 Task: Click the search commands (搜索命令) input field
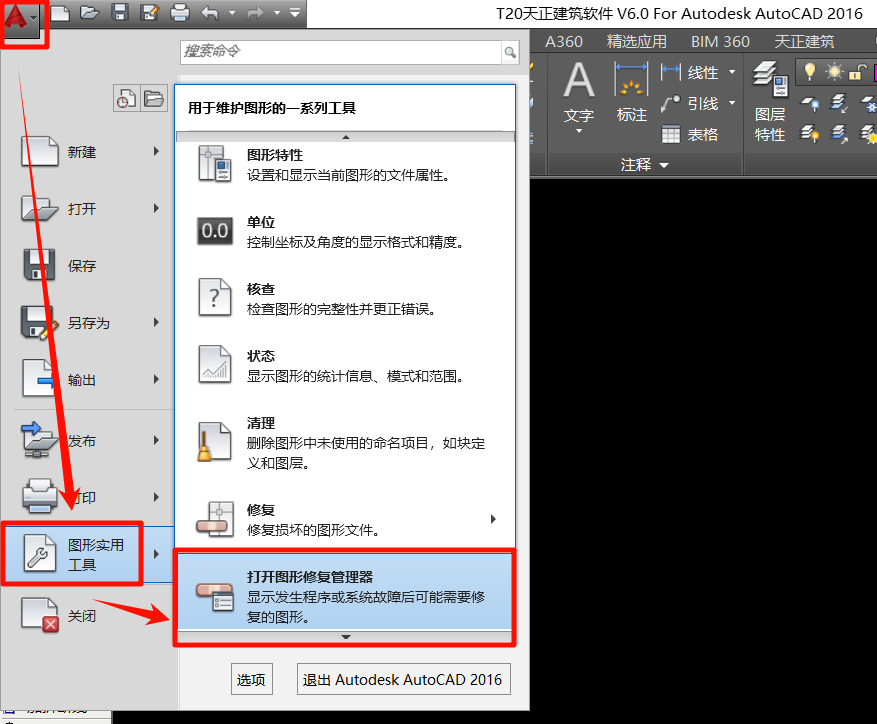coord(340,51)
